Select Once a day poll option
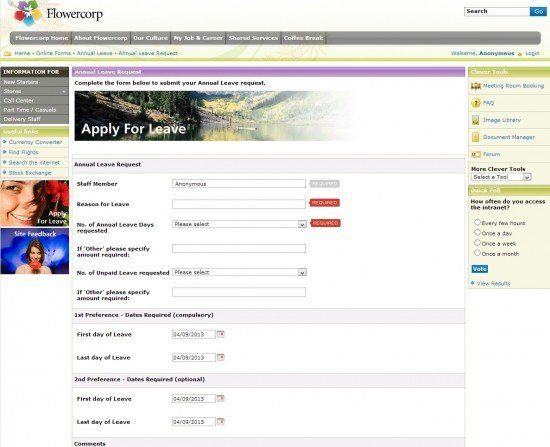The height and width of the screenshot is (447, 550). click(477, 232)
